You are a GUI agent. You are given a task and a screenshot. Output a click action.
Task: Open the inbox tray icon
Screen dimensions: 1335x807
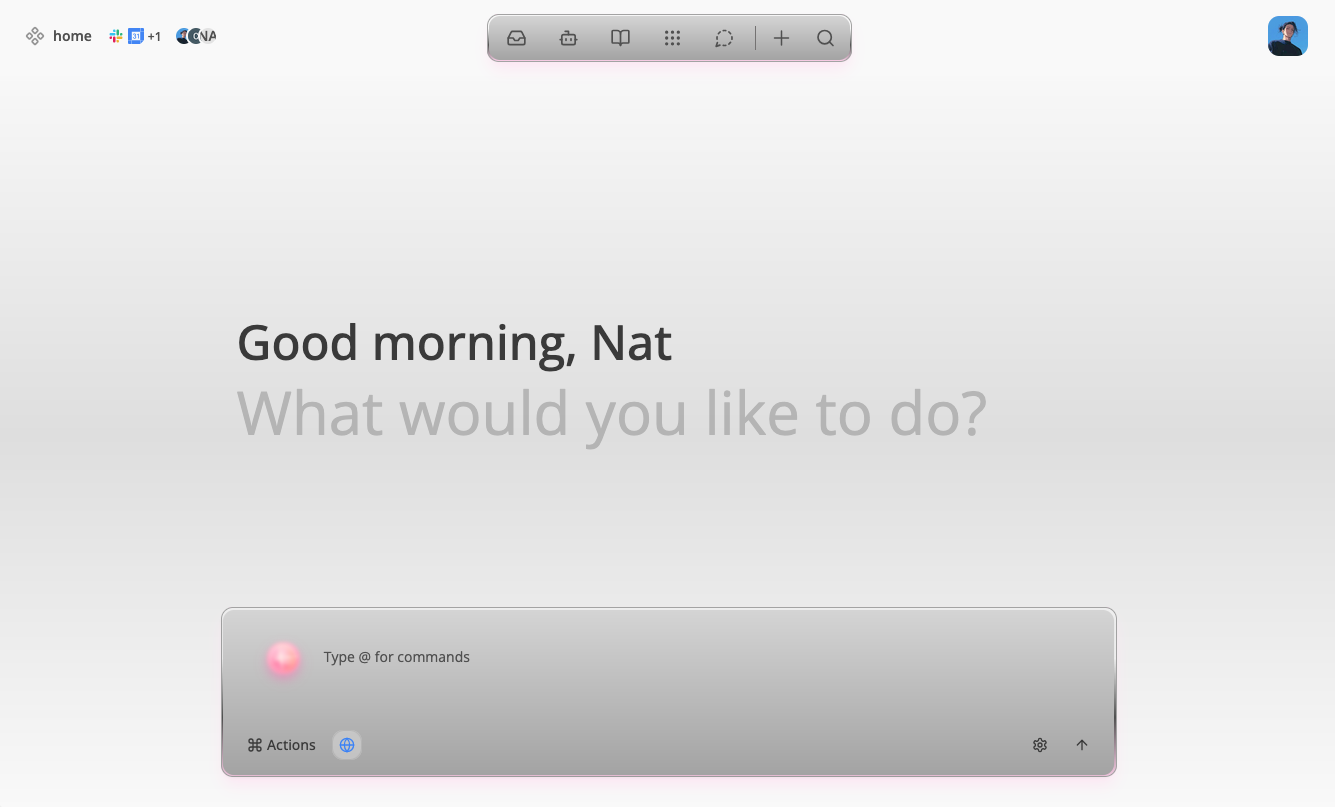(x=516, y=38)
